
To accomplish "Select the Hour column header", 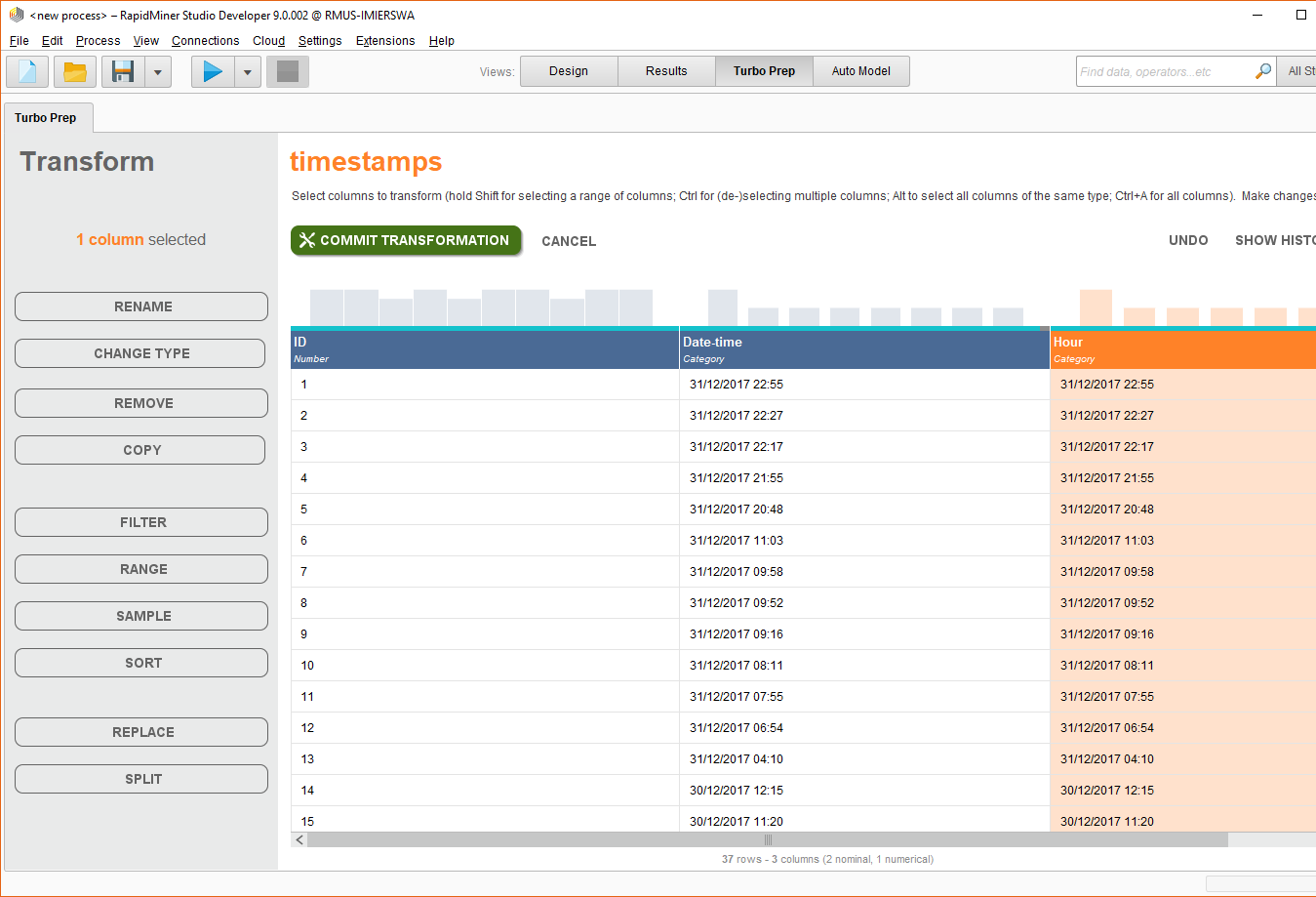I will [x=1183, y=349].
